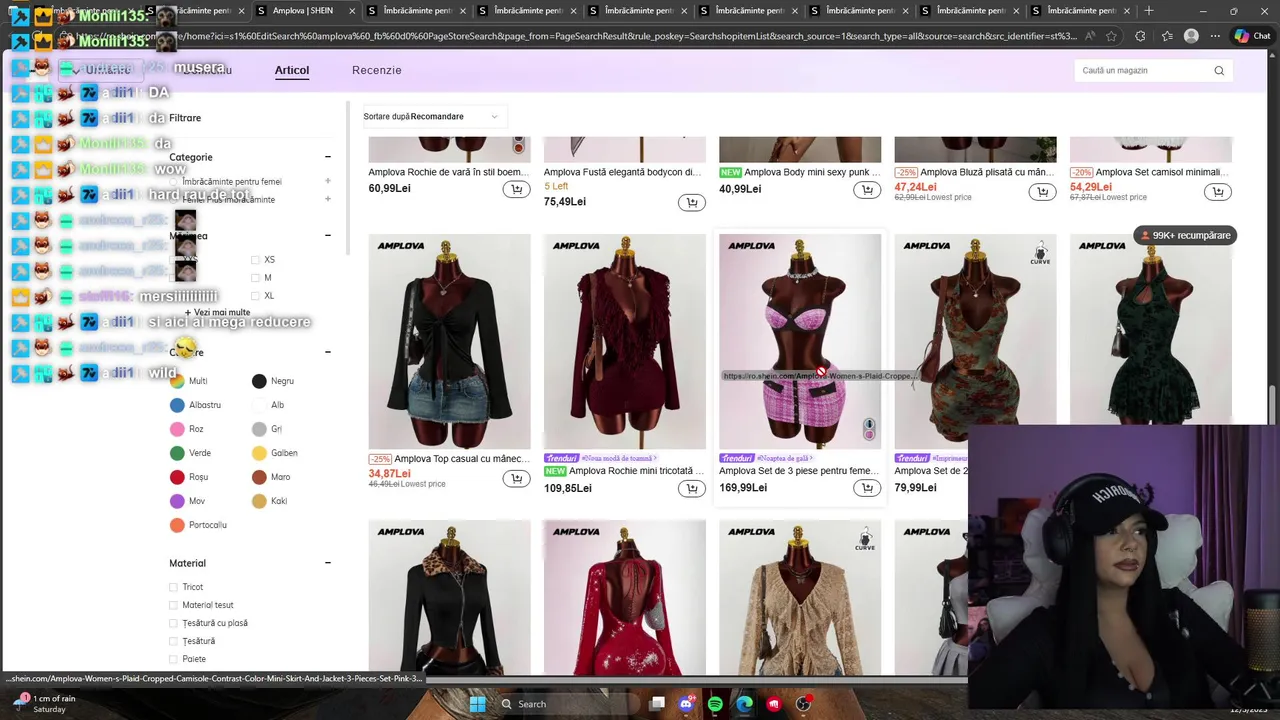Image resolution: width=1280 pixels, height=720 pixels.
Task: Enable the Țesătură material filter
Action: pyautogui.click(x=173, y=641)
